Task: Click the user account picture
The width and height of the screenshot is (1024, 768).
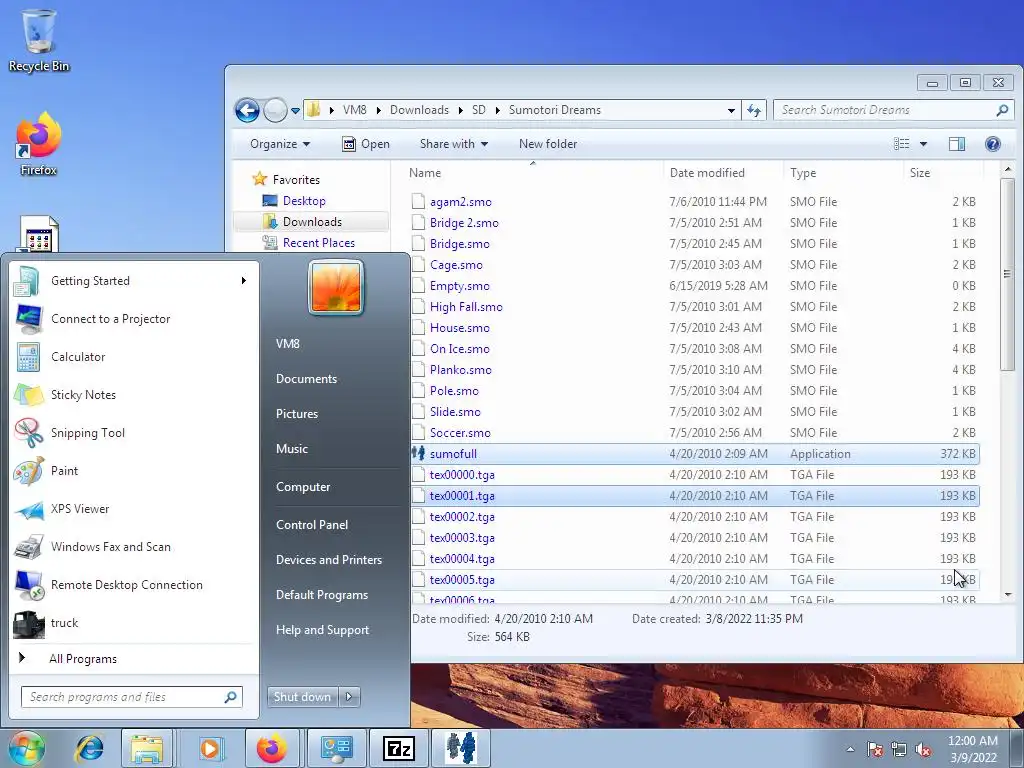Action: pos(336,287)
